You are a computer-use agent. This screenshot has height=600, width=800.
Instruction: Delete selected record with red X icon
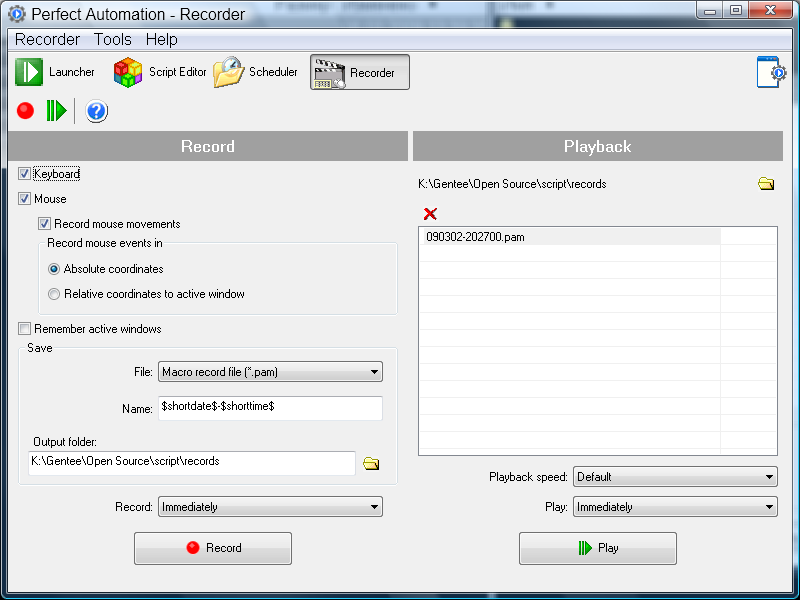[430, 214]
